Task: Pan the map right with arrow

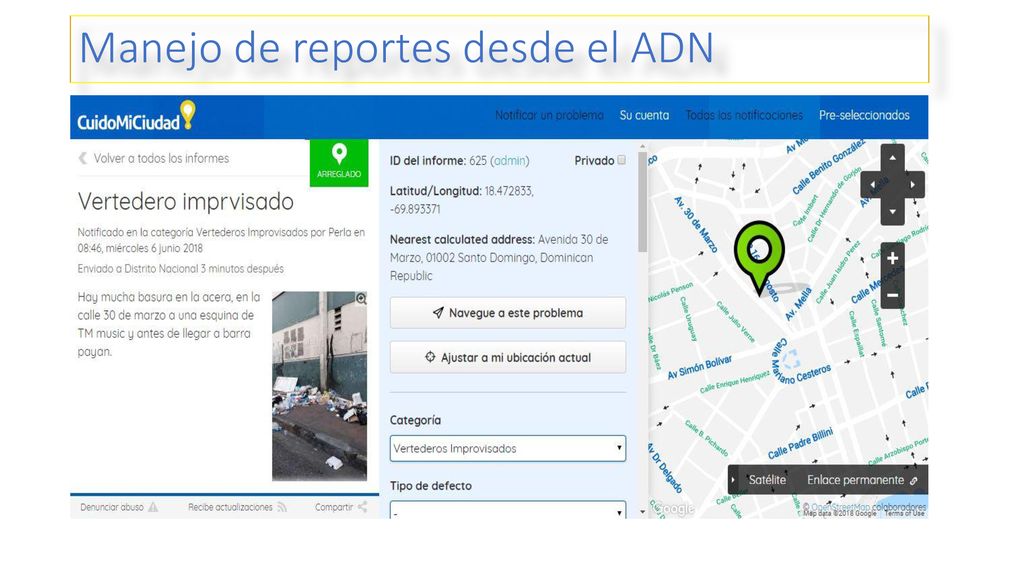Action: pyautogui.click(x=913, y=185)
